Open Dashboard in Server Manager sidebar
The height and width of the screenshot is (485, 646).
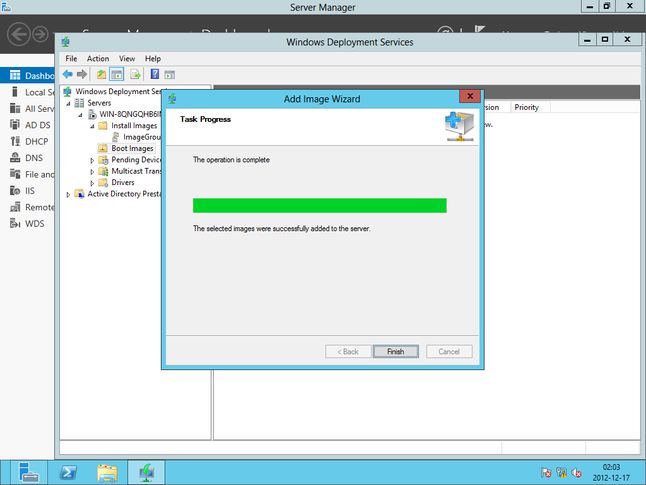(x=27, y=75)
